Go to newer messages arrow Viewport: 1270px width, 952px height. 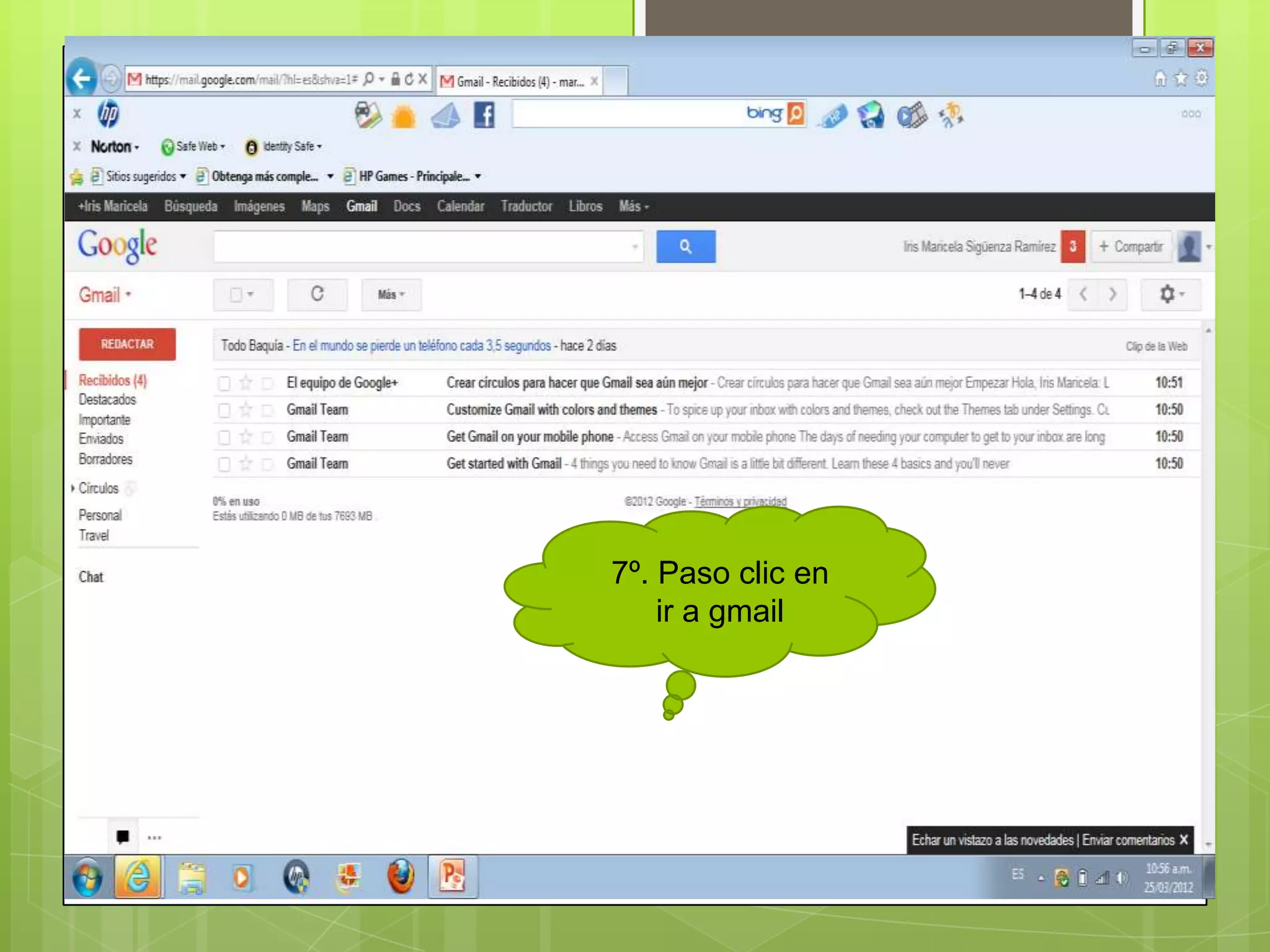click(x=1083, y=294)
